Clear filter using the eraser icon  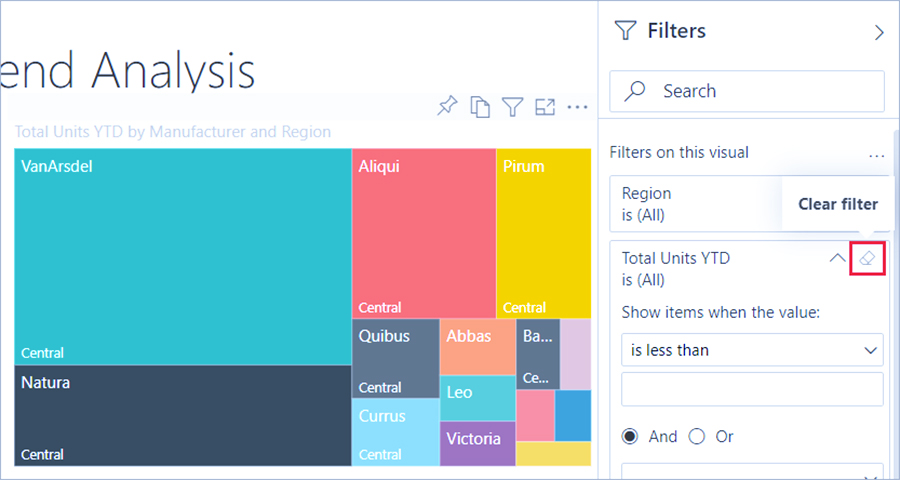click(x=867, y=258)
